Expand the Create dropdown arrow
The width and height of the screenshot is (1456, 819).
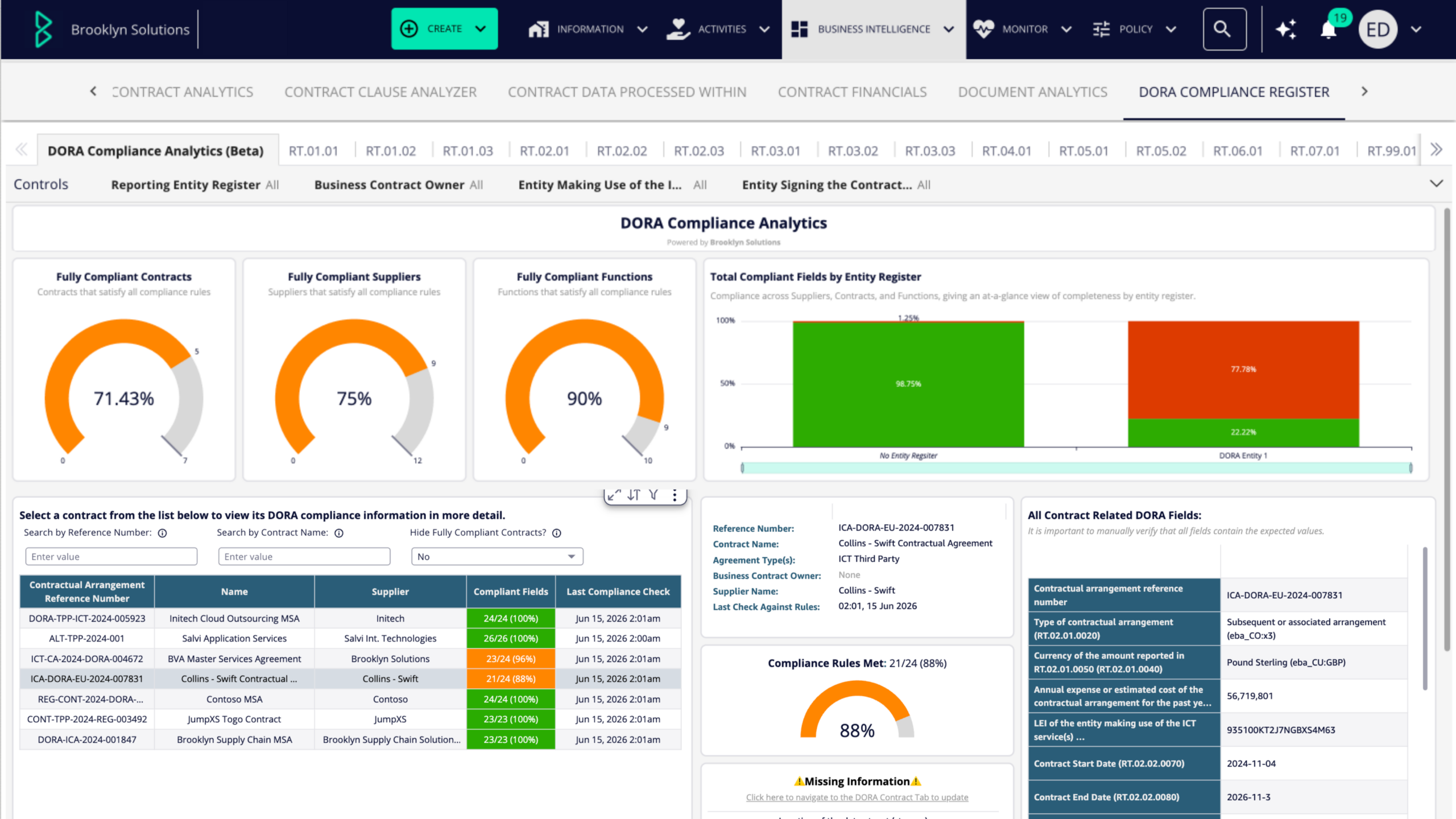(x=481, y=28)
